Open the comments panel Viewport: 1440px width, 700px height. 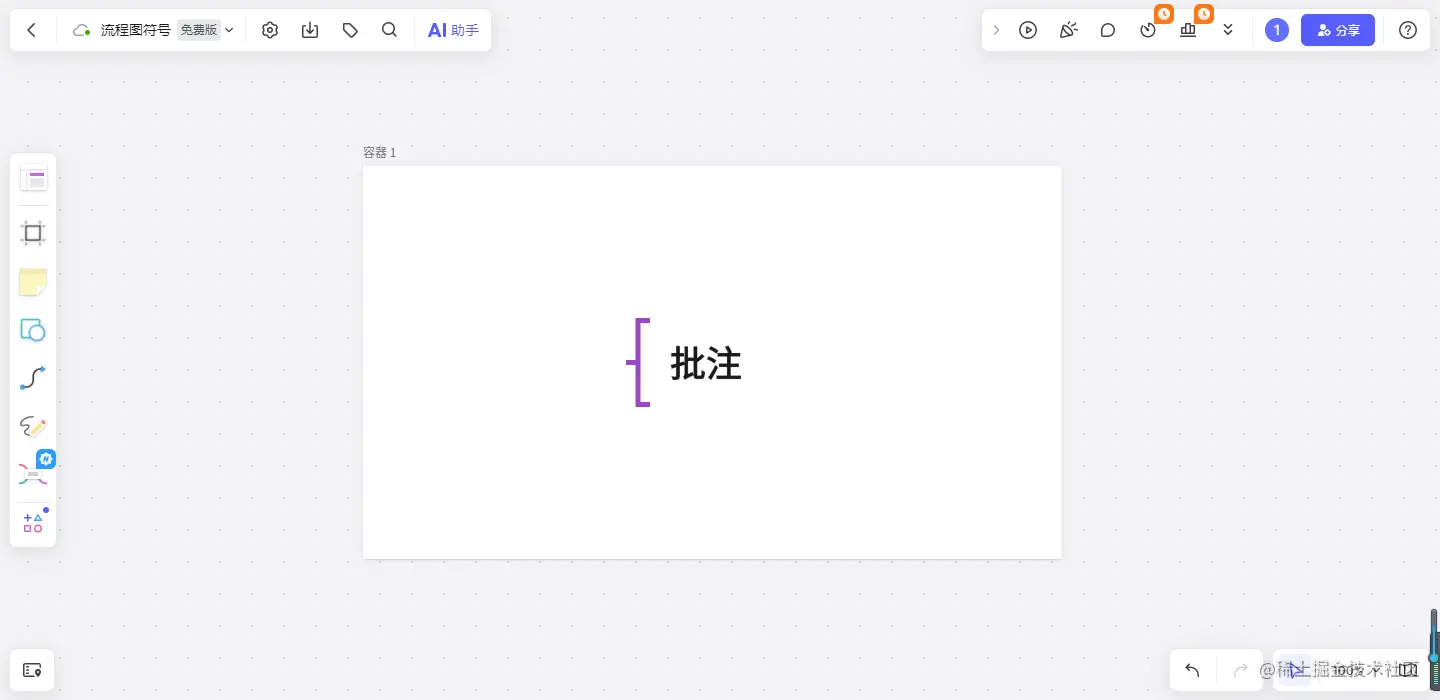1108,30
